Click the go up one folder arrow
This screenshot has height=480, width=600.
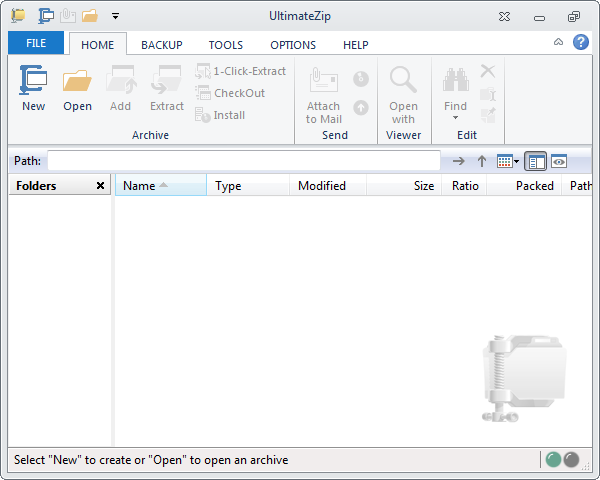click(481, 161)
